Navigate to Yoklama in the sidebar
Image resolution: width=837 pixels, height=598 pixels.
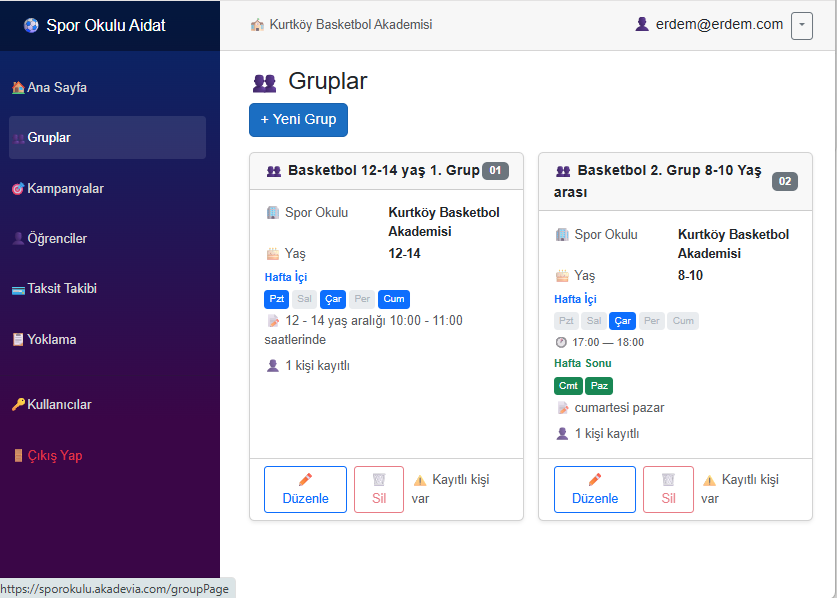(x=107, y=340)
